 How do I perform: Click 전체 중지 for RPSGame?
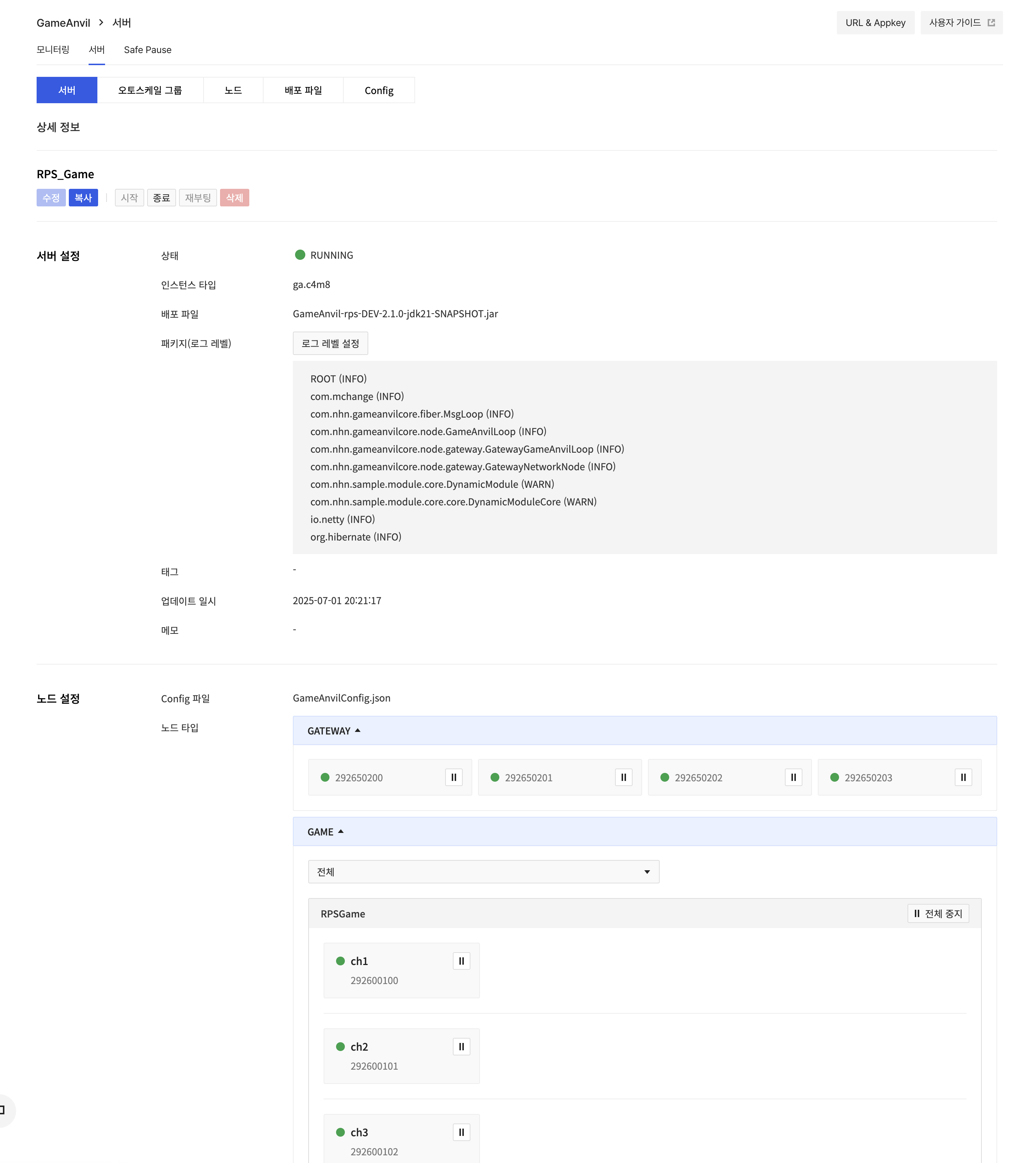(x=938, y=914)
